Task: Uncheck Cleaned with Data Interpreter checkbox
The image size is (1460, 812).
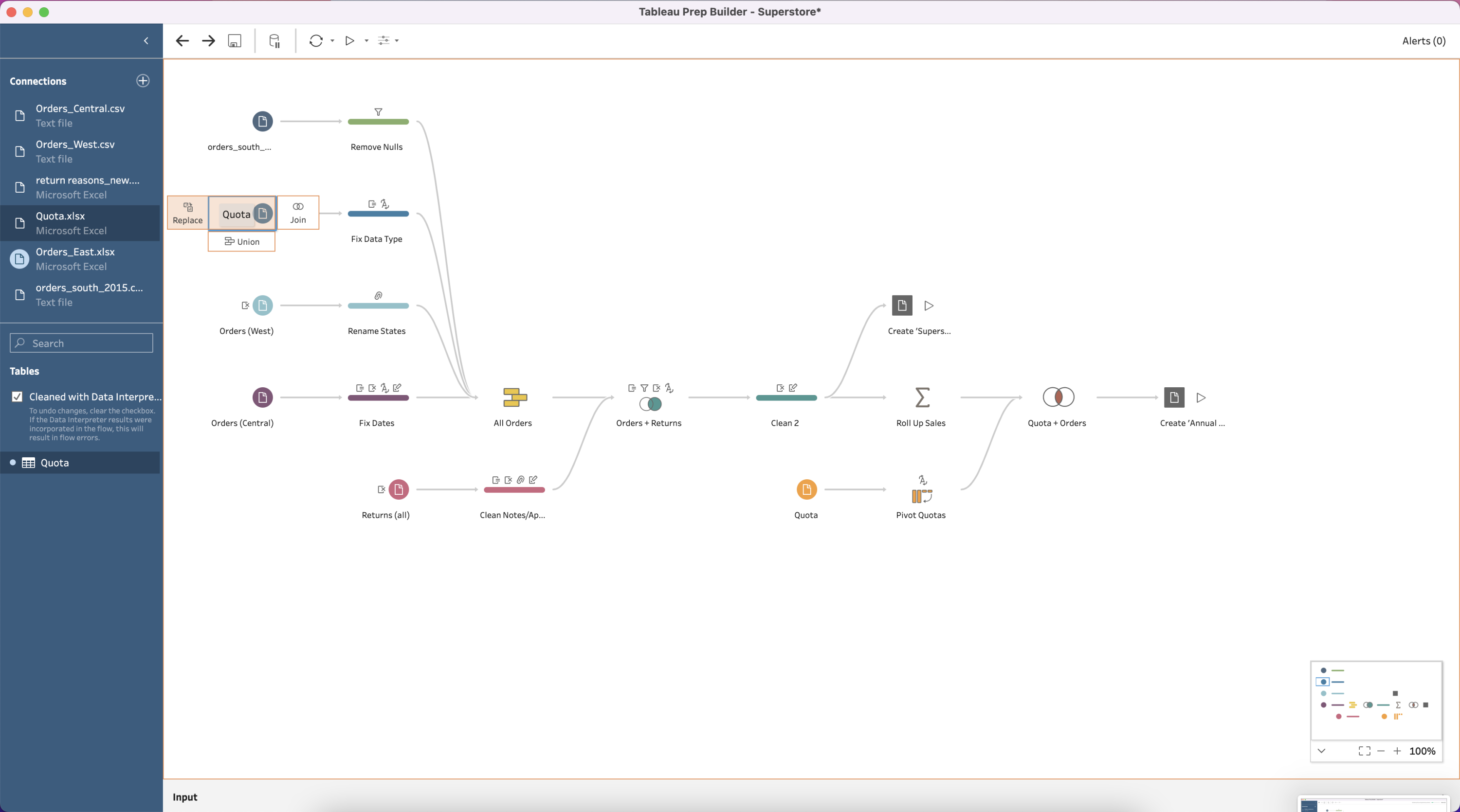Action: point(17,397)
